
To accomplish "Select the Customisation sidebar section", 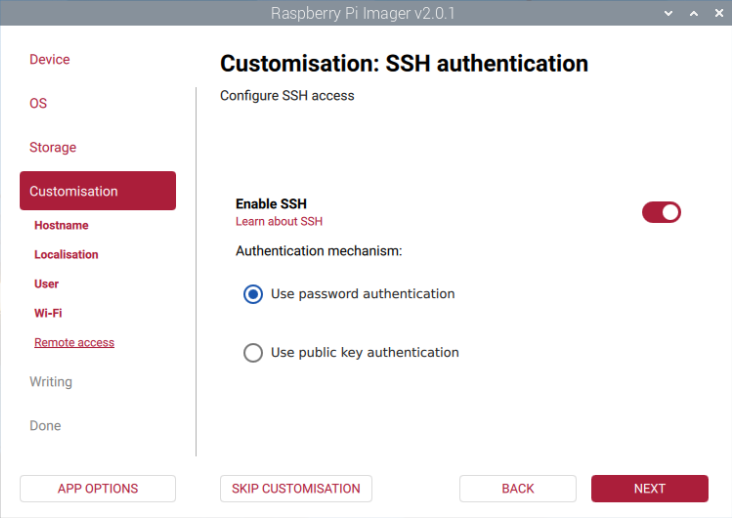I will (97, 191).
